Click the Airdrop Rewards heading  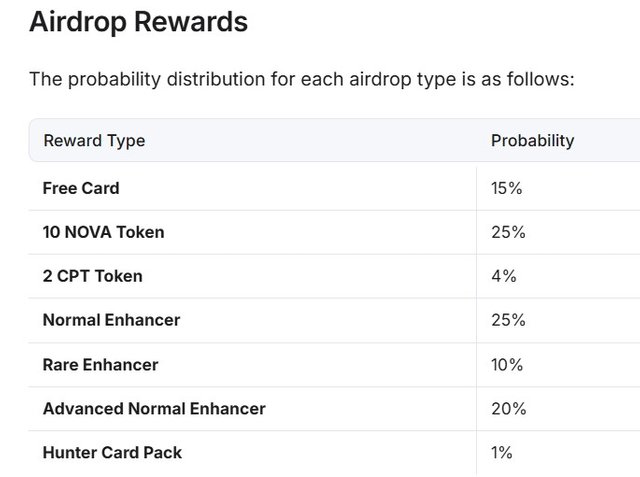[138, 22]
